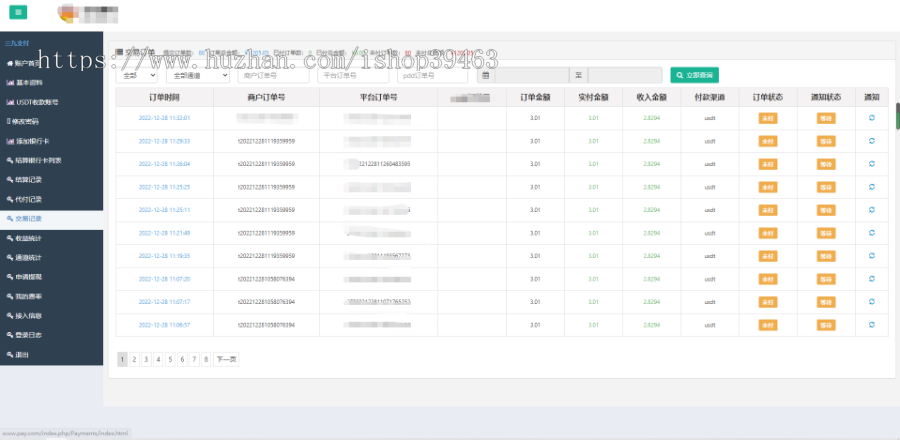Click the end date field after 至
The width and height of the screenshot is (900, 440).
point(625,75)
